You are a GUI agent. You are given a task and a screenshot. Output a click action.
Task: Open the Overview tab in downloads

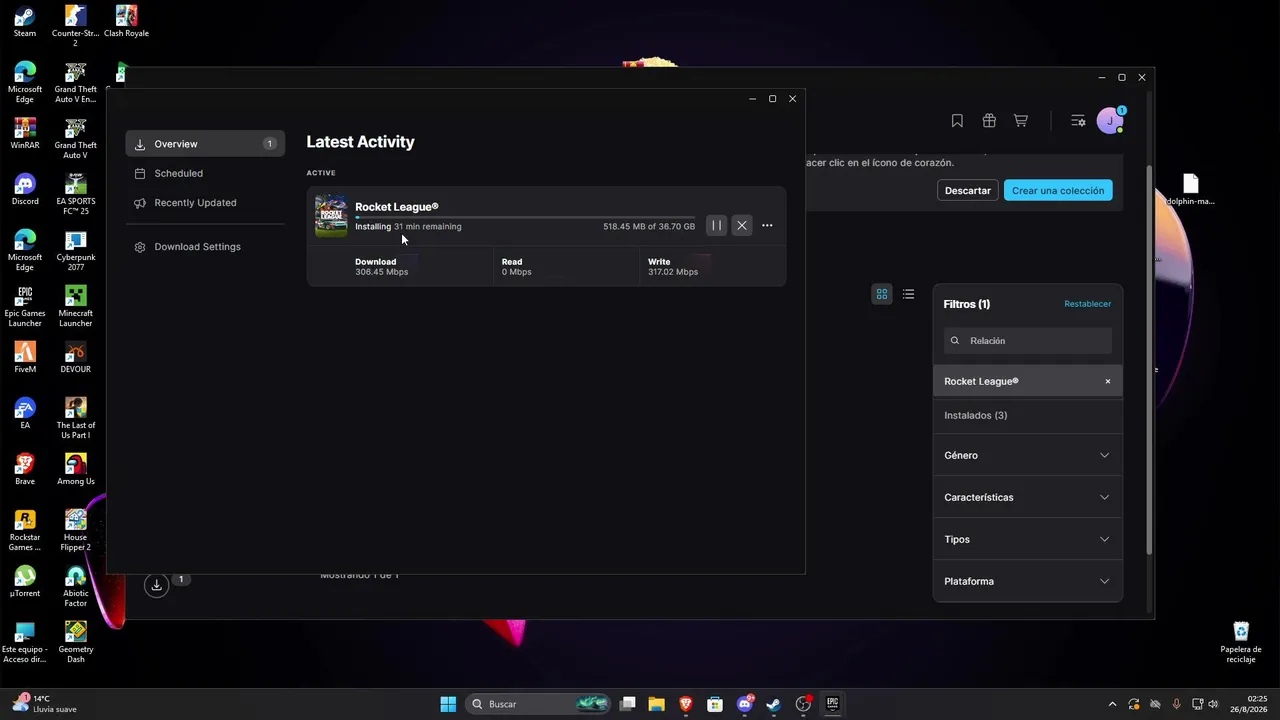tap(205, 144)
